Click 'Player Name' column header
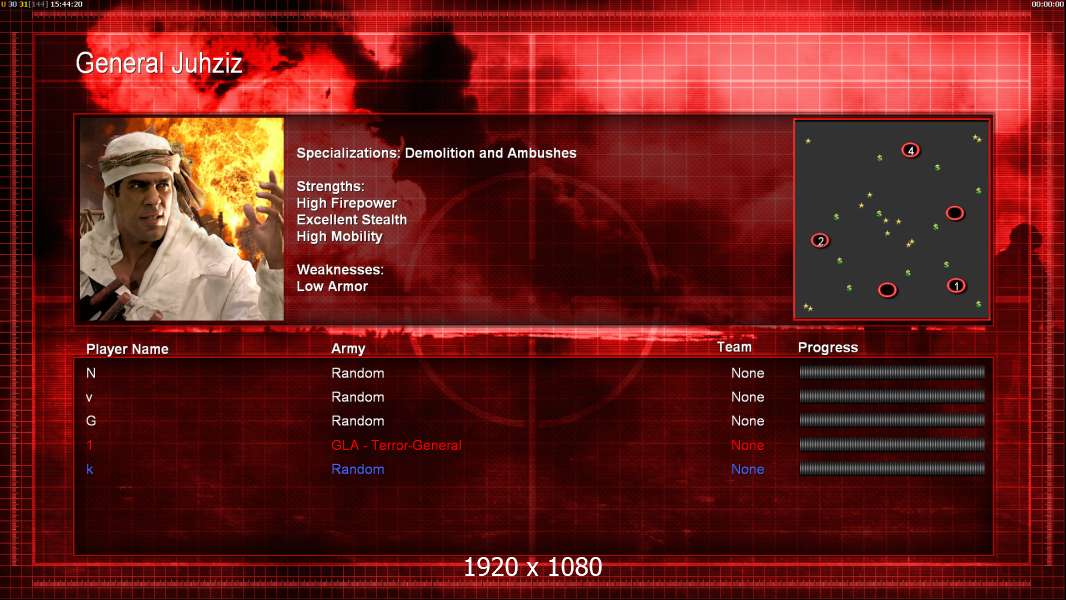Image resolution: width=1066 pixels, height=600 pixels. pos(127,349)
